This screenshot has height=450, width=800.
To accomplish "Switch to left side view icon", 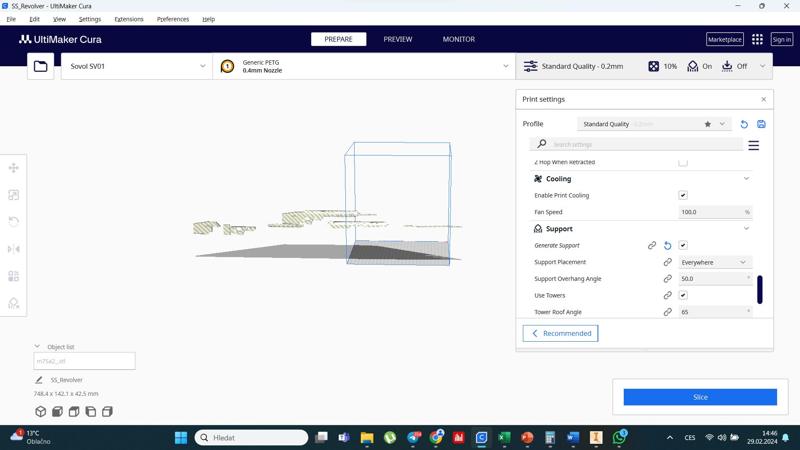I will pyautogui.click(x=91, y=411).
